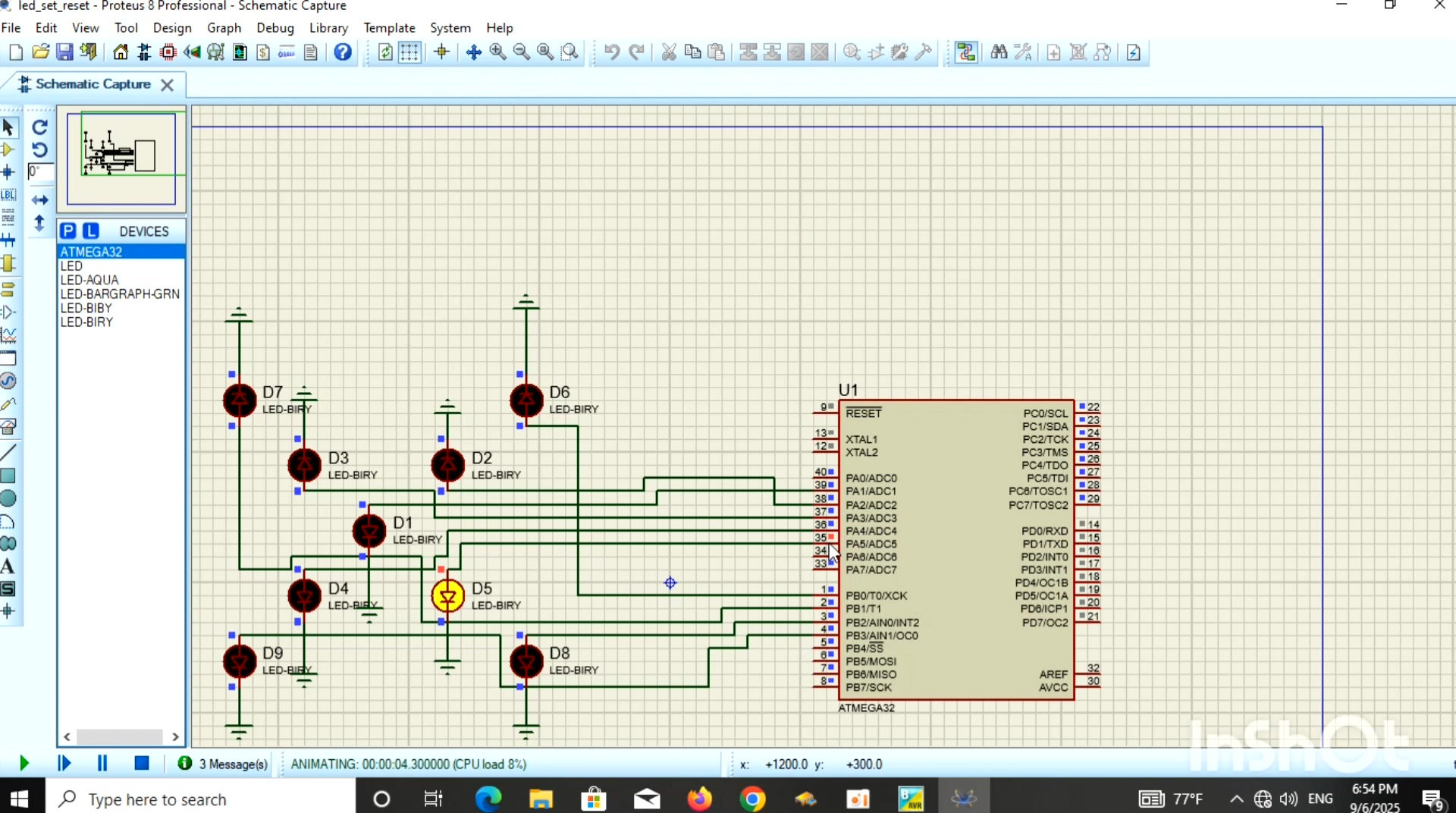Open the Help question mark icon
Image resolution: width=1456 pixels, height=813 pixels.
click(x=343, y=52)
